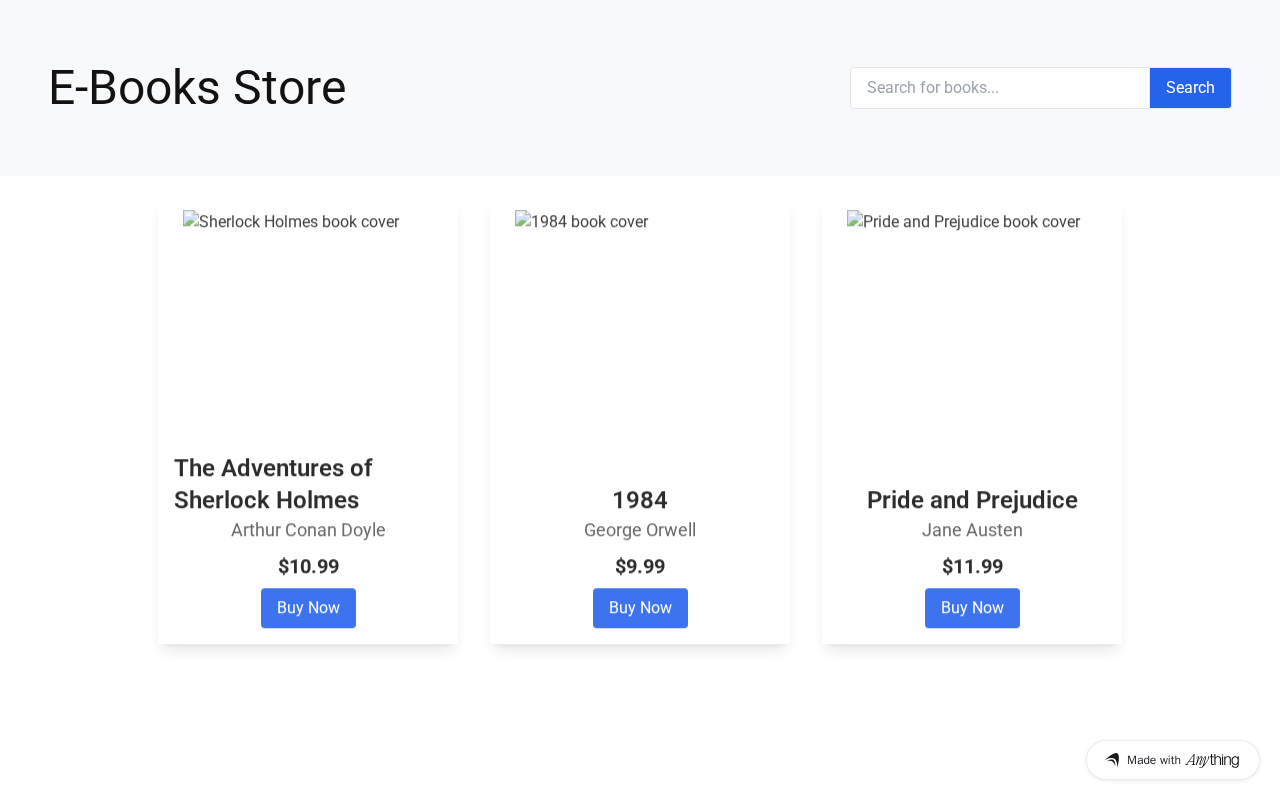Click the E-Books Store heading
Viewport: 1280px width, 800px height.
click(x=197, y=88)
